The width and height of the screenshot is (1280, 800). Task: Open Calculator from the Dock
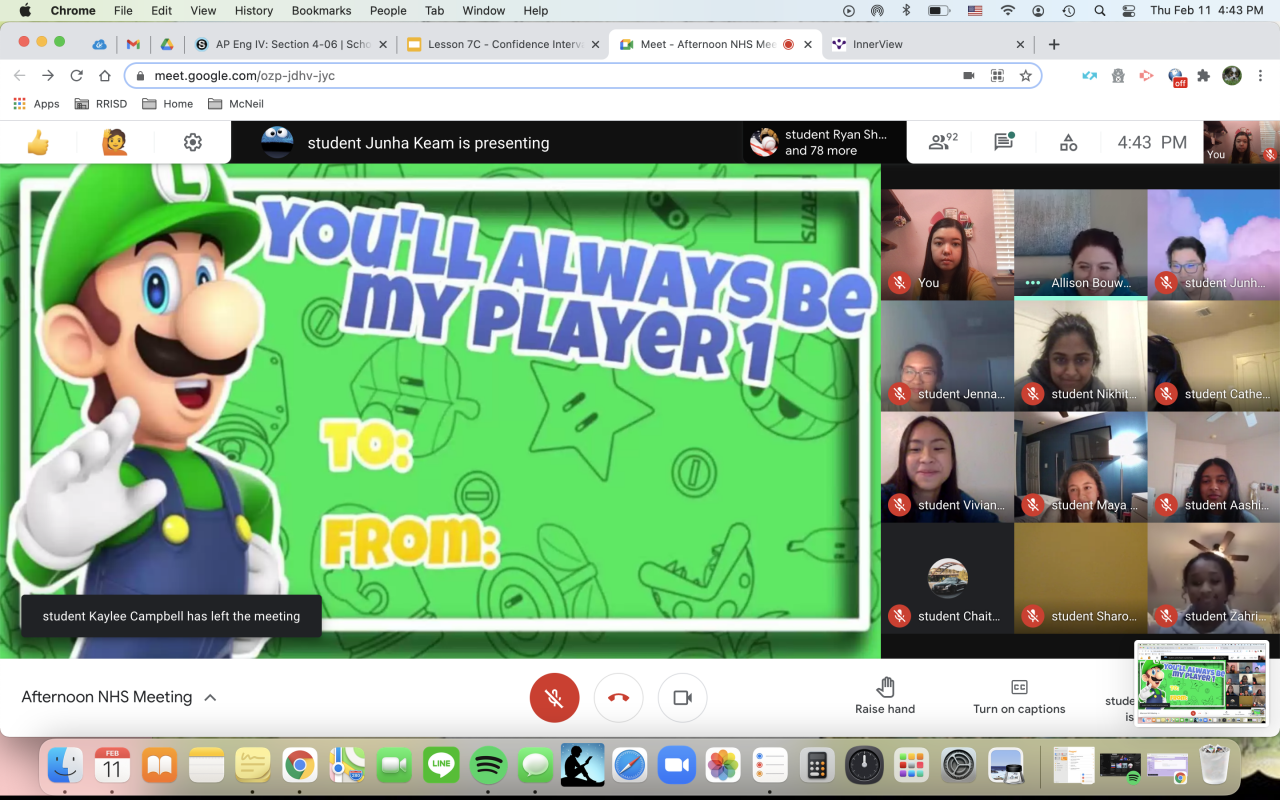pyautogui.click(x=817, y=766)
